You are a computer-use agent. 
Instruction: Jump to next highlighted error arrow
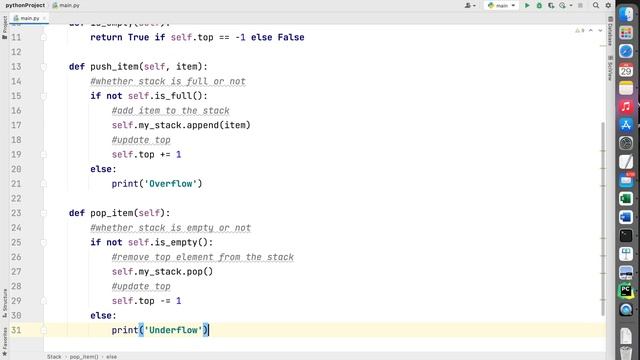pos(600,31)
